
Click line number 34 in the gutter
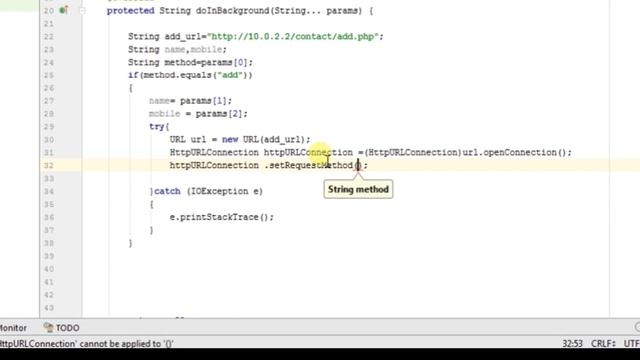tap(49, 191)
